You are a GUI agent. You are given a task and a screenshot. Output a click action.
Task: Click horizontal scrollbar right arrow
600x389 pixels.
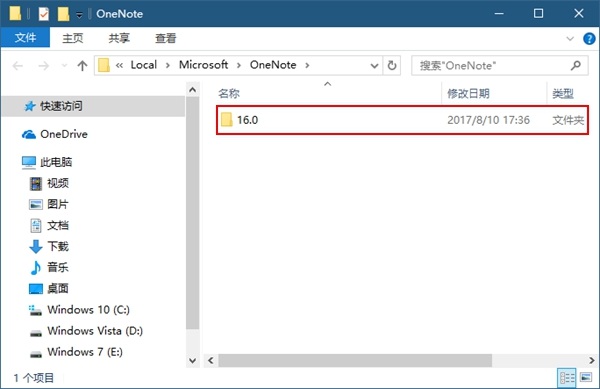[592, 360]
